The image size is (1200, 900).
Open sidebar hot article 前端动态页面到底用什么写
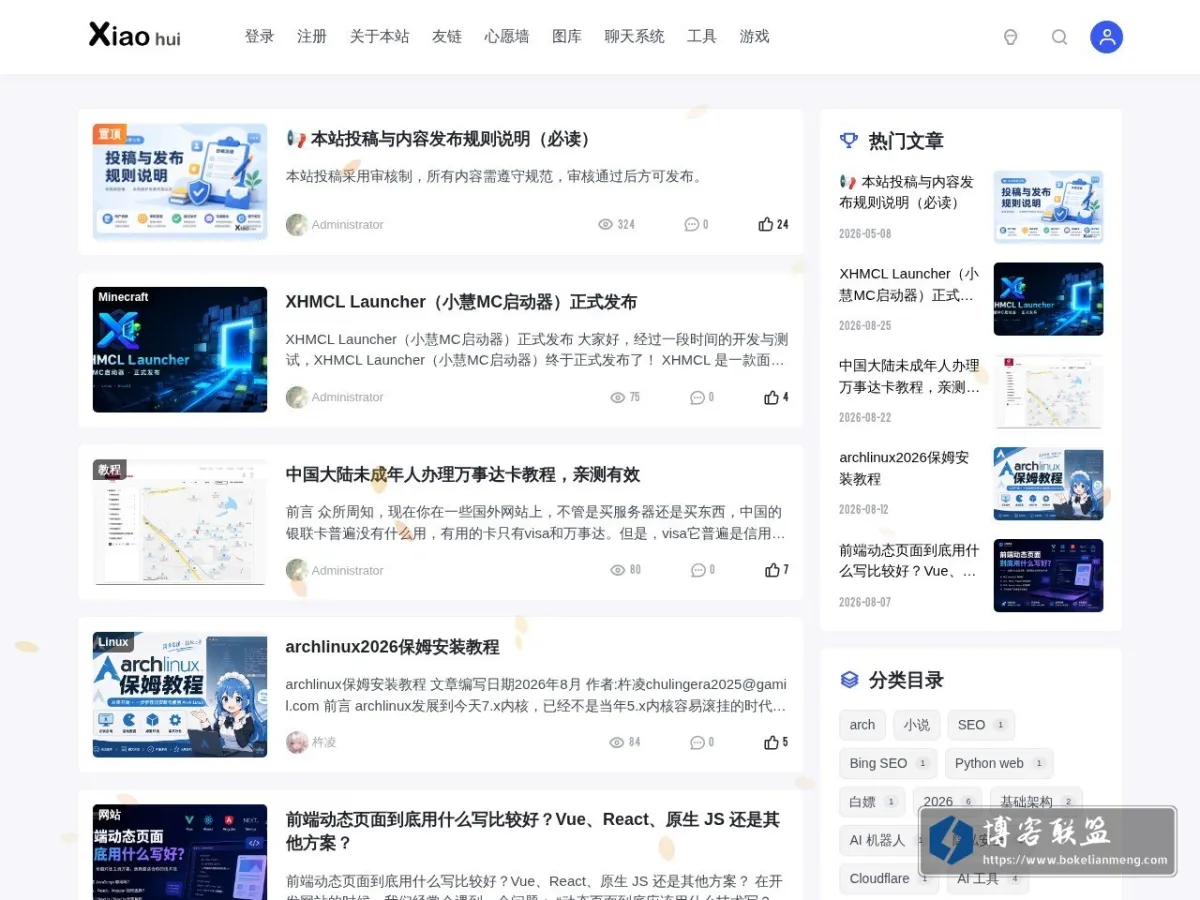click(909, 561)
